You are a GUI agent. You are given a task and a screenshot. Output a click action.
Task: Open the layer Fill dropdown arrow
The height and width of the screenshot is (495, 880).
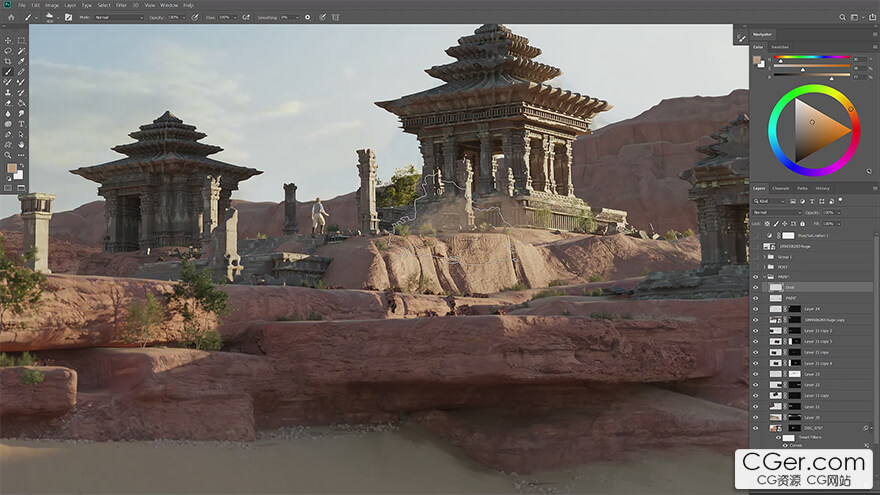coord(838,224)
